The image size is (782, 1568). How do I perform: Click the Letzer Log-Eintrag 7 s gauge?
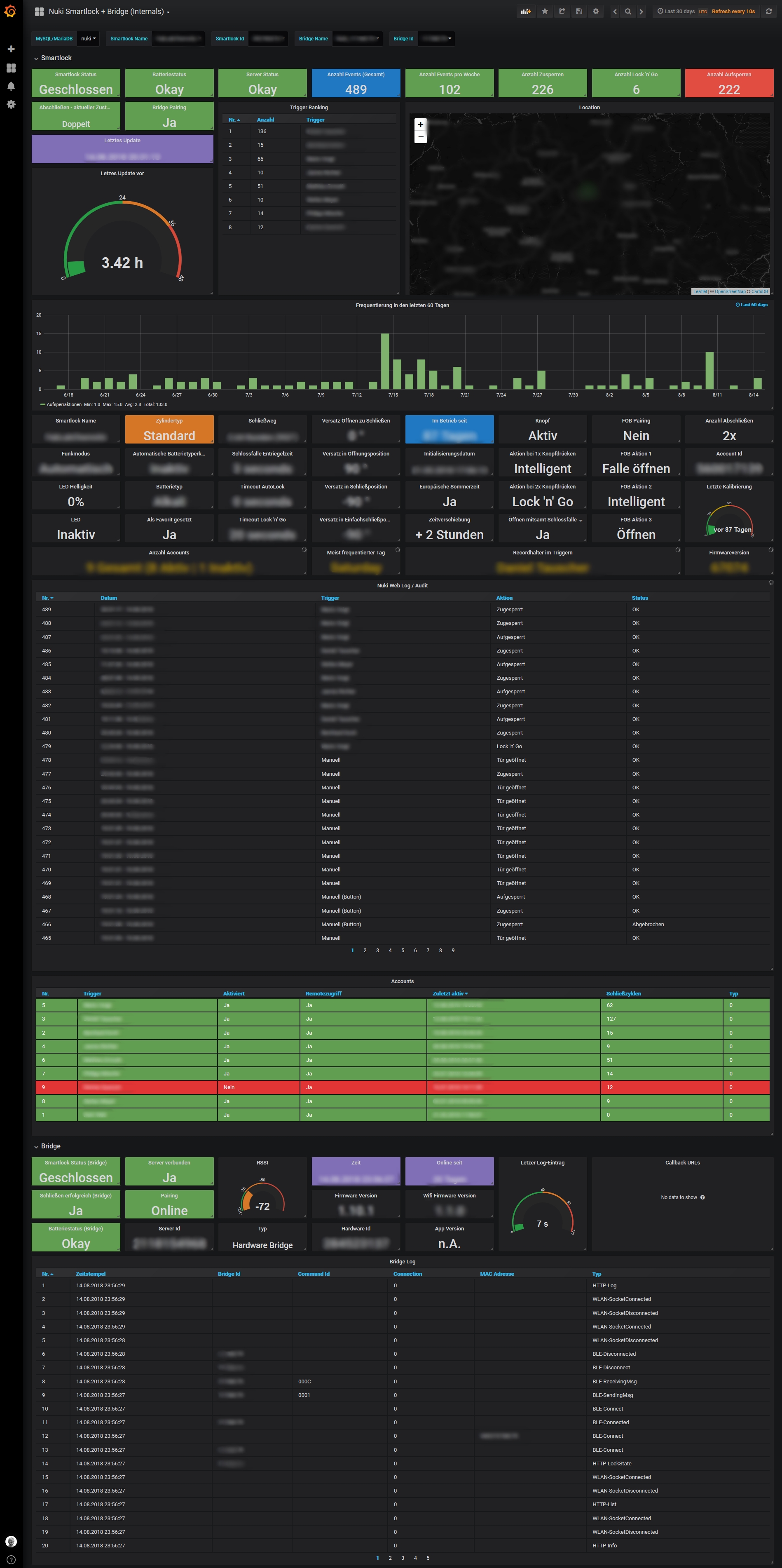point(543,1211)
